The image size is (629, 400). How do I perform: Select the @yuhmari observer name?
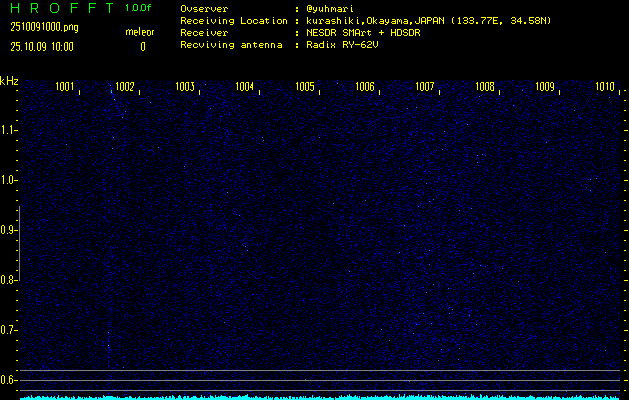tap(330, 8)
